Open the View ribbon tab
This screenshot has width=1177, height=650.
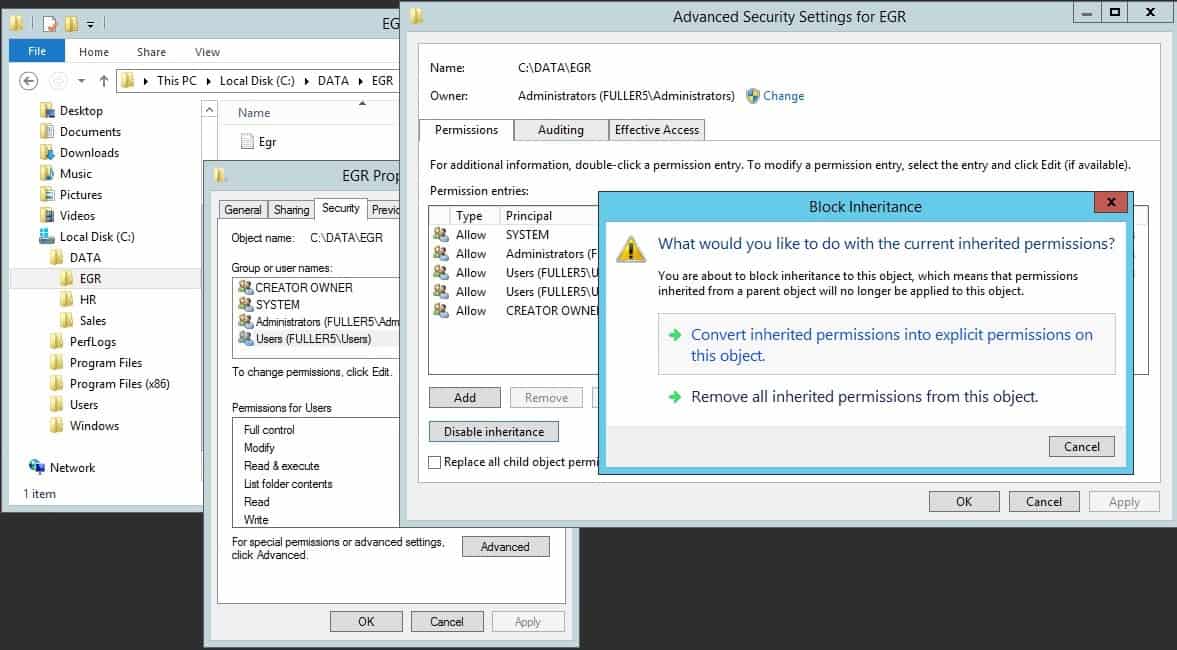point(207,52)
